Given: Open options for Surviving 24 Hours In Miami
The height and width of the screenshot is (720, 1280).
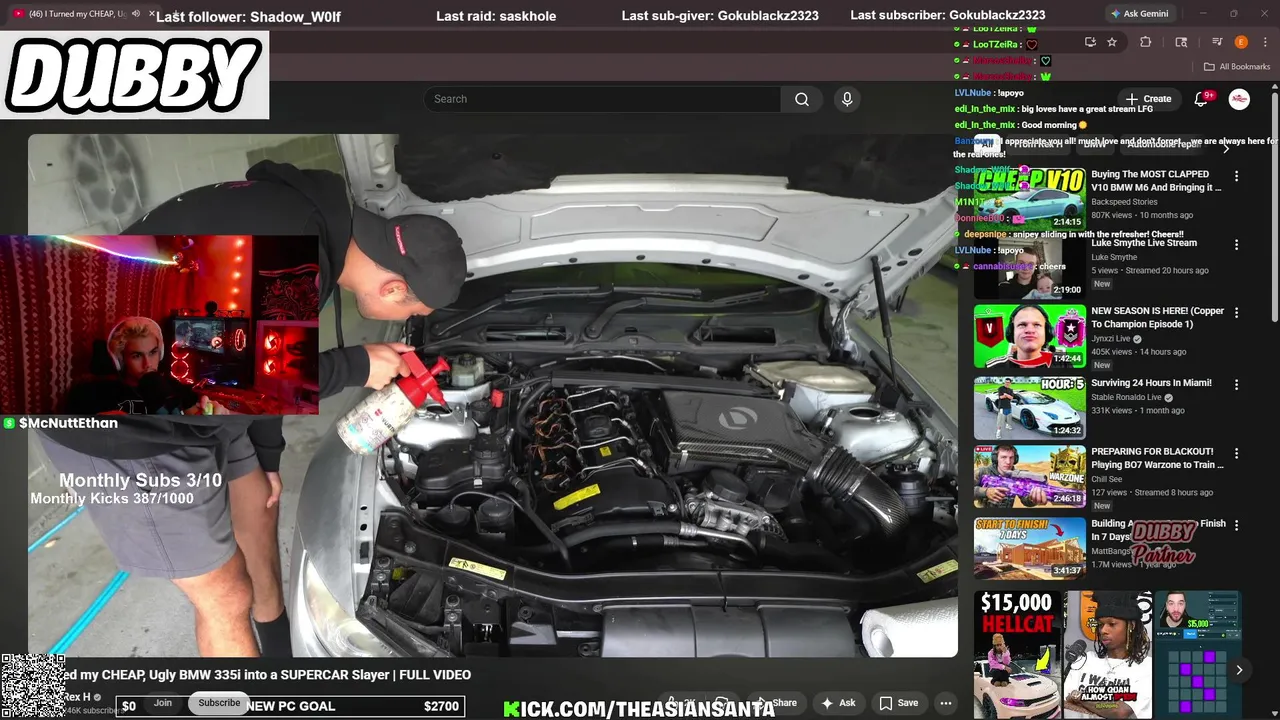Looking at the screenshot, I should (1236, 385).
